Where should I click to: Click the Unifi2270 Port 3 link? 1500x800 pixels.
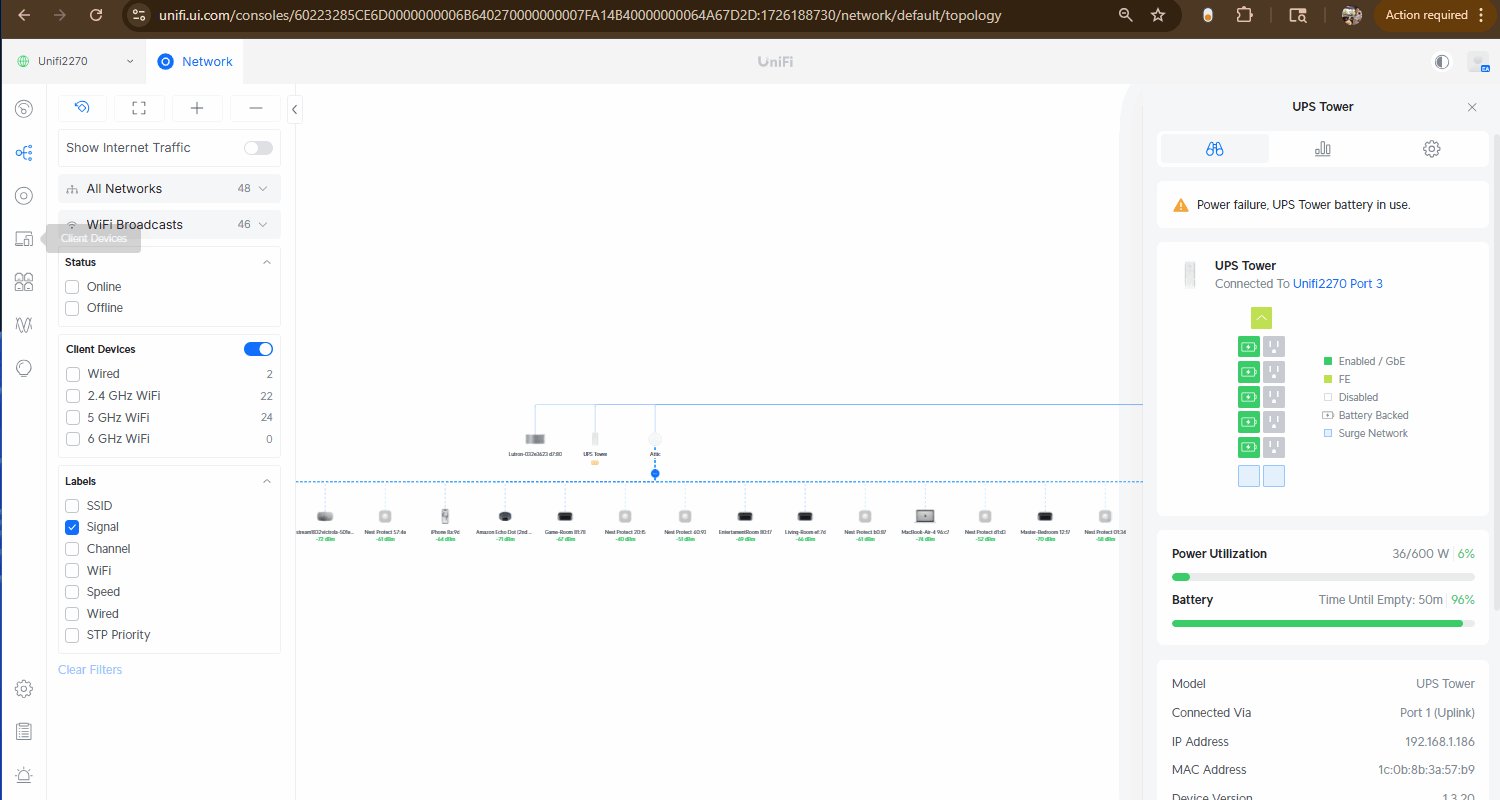click(x=1337, y=284)
